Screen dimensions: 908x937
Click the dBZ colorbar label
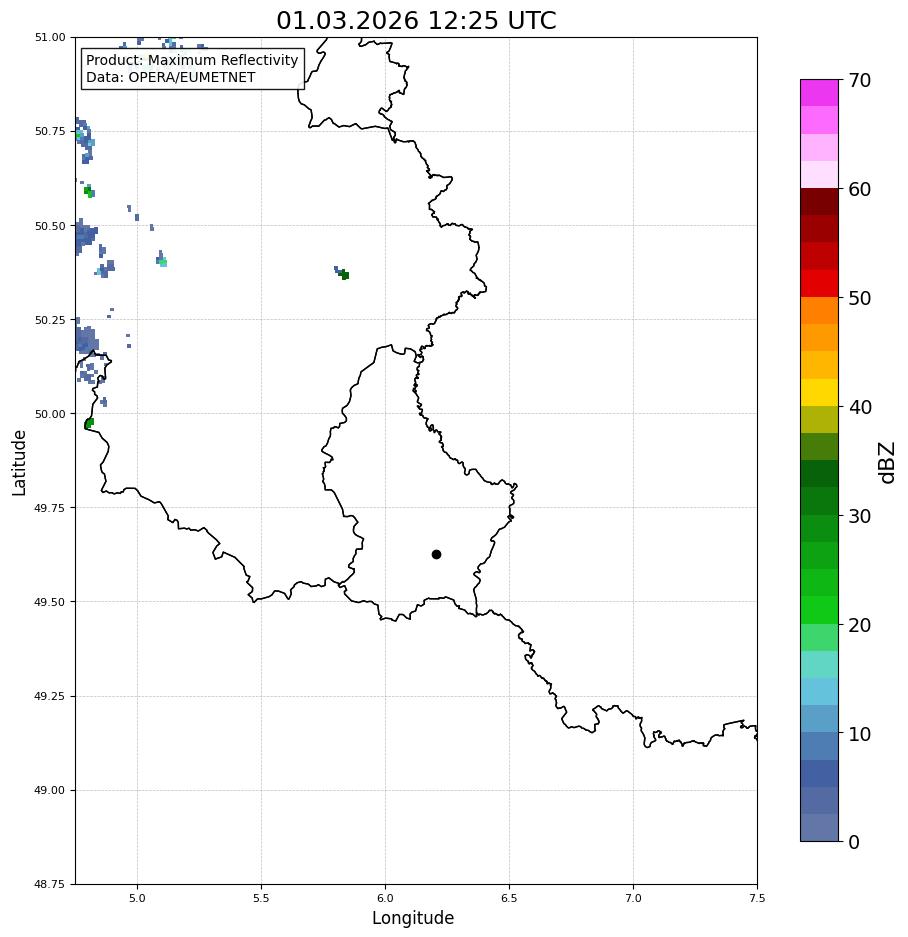[887, 463]
